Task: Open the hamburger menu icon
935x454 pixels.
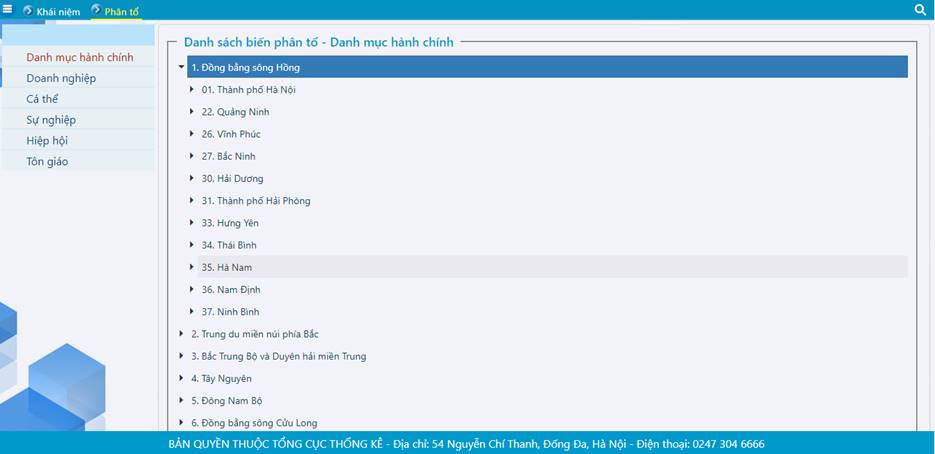Action: coord(8,10)
